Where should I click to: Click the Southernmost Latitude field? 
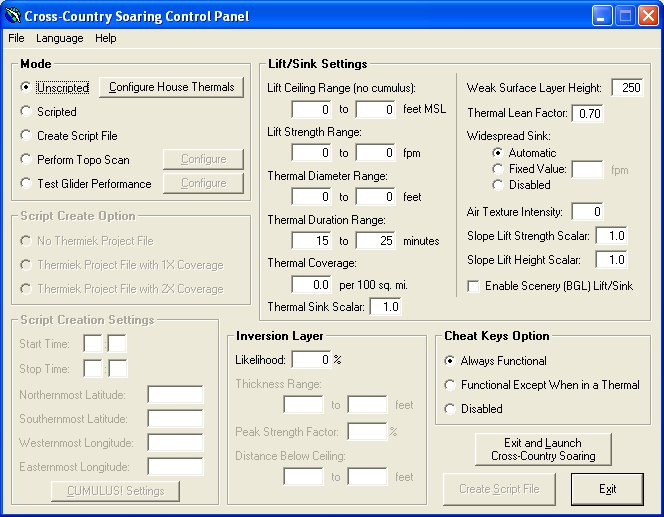(175, 418)
